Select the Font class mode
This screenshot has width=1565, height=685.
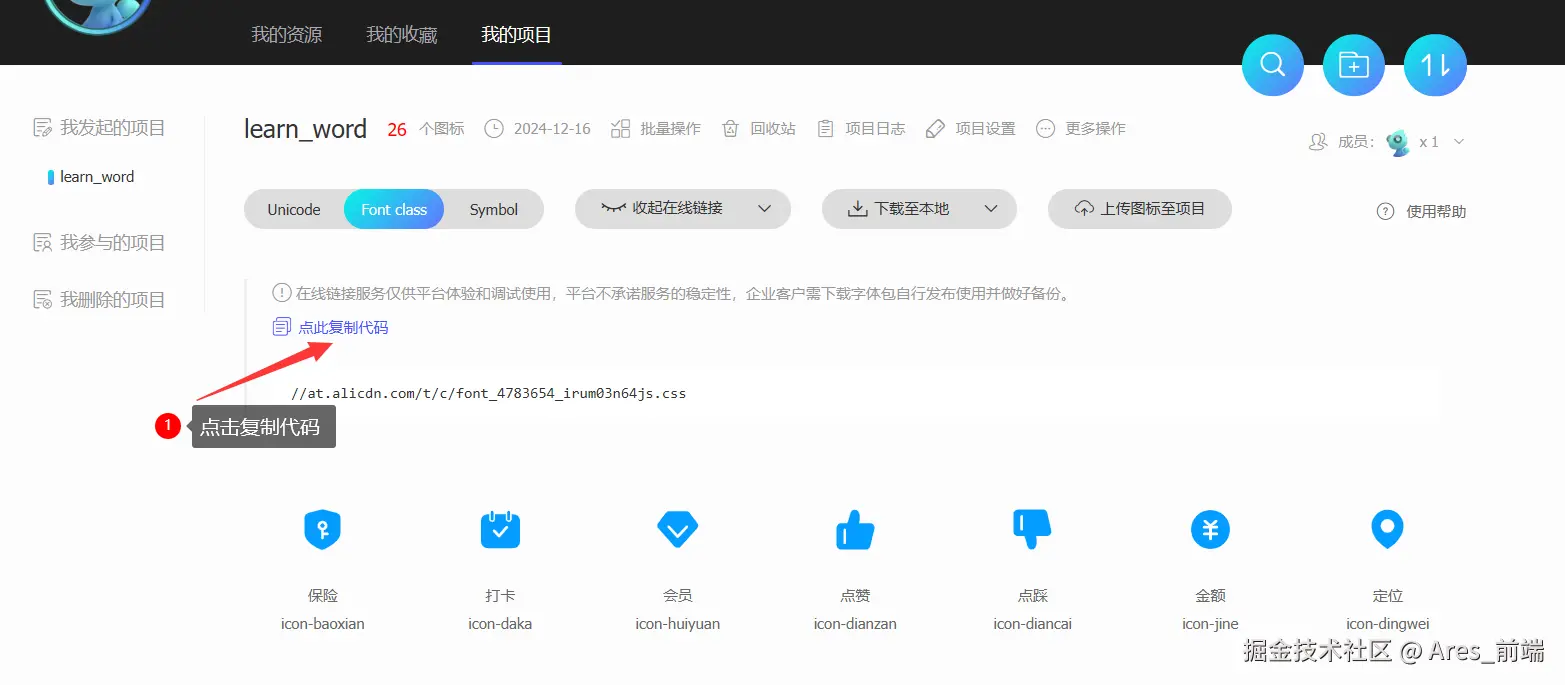(x=394, y=210)
